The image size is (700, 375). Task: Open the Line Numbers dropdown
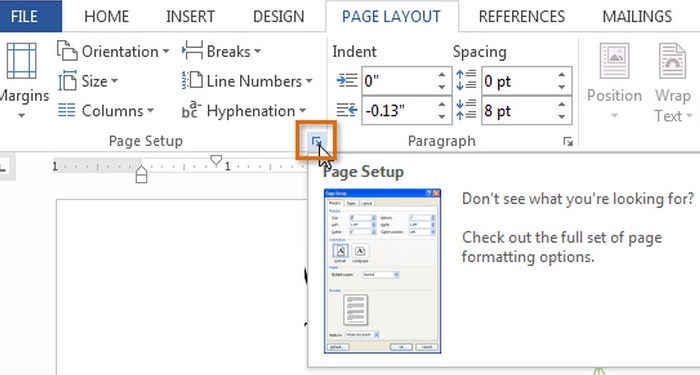(247, 81)
